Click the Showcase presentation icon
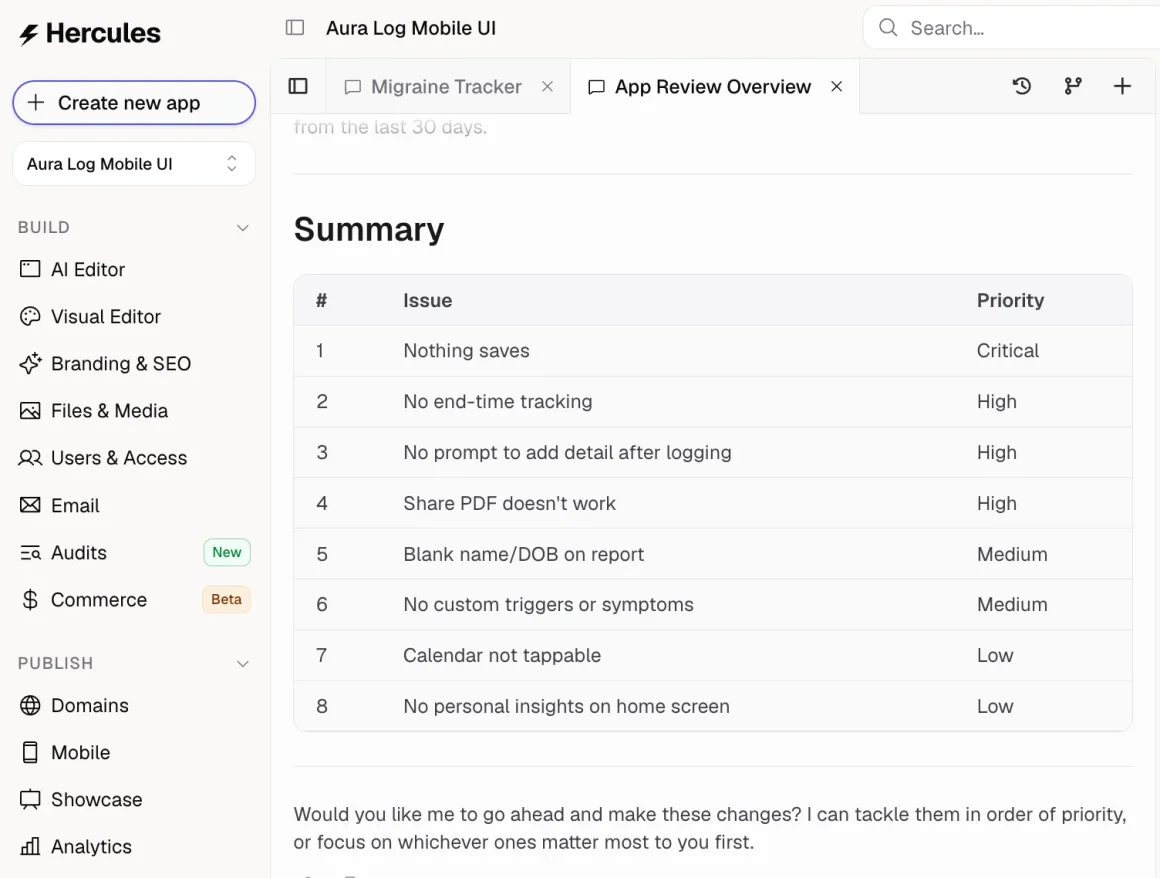Image resolution: width=1160 pixels, height=878 pixels. pyautogui.click(x=30, y=800)
